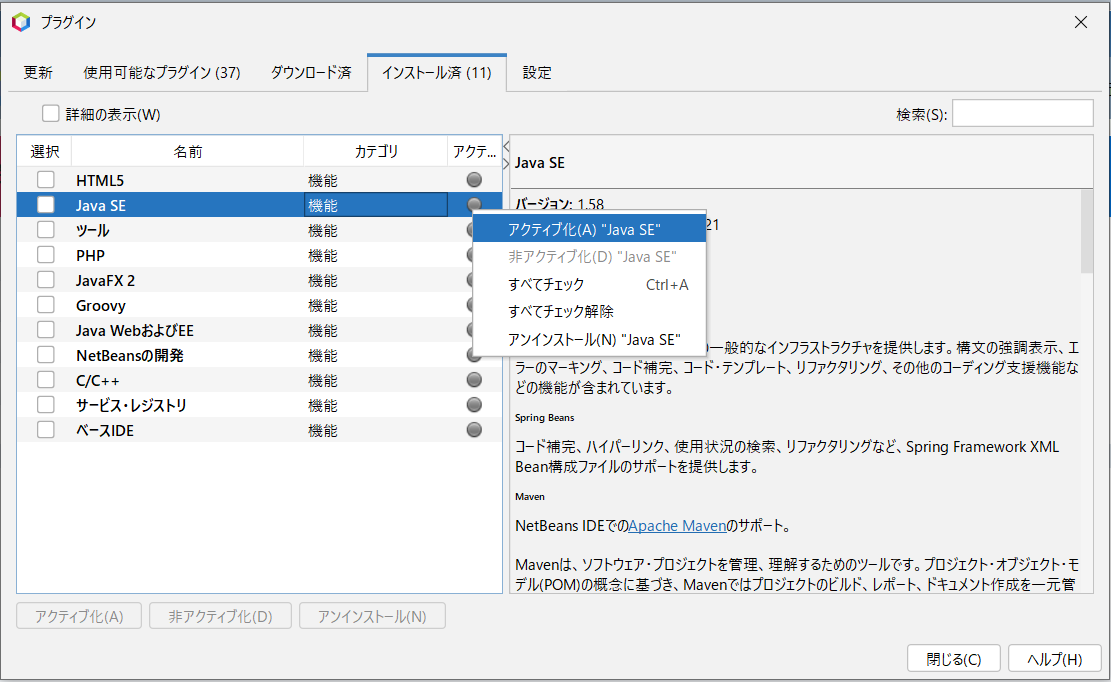Image resolution: width=1111 pixels, height=682 pixels.
Task: Click the サービス・レジストリ row's status icon
Action: tap(474, 405)
